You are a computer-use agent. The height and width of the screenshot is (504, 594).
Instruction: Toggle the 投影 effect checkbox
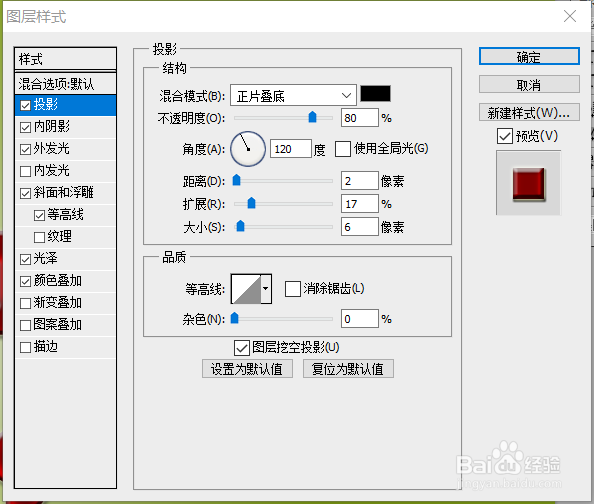pyautogui.click(x=25, y=105)
